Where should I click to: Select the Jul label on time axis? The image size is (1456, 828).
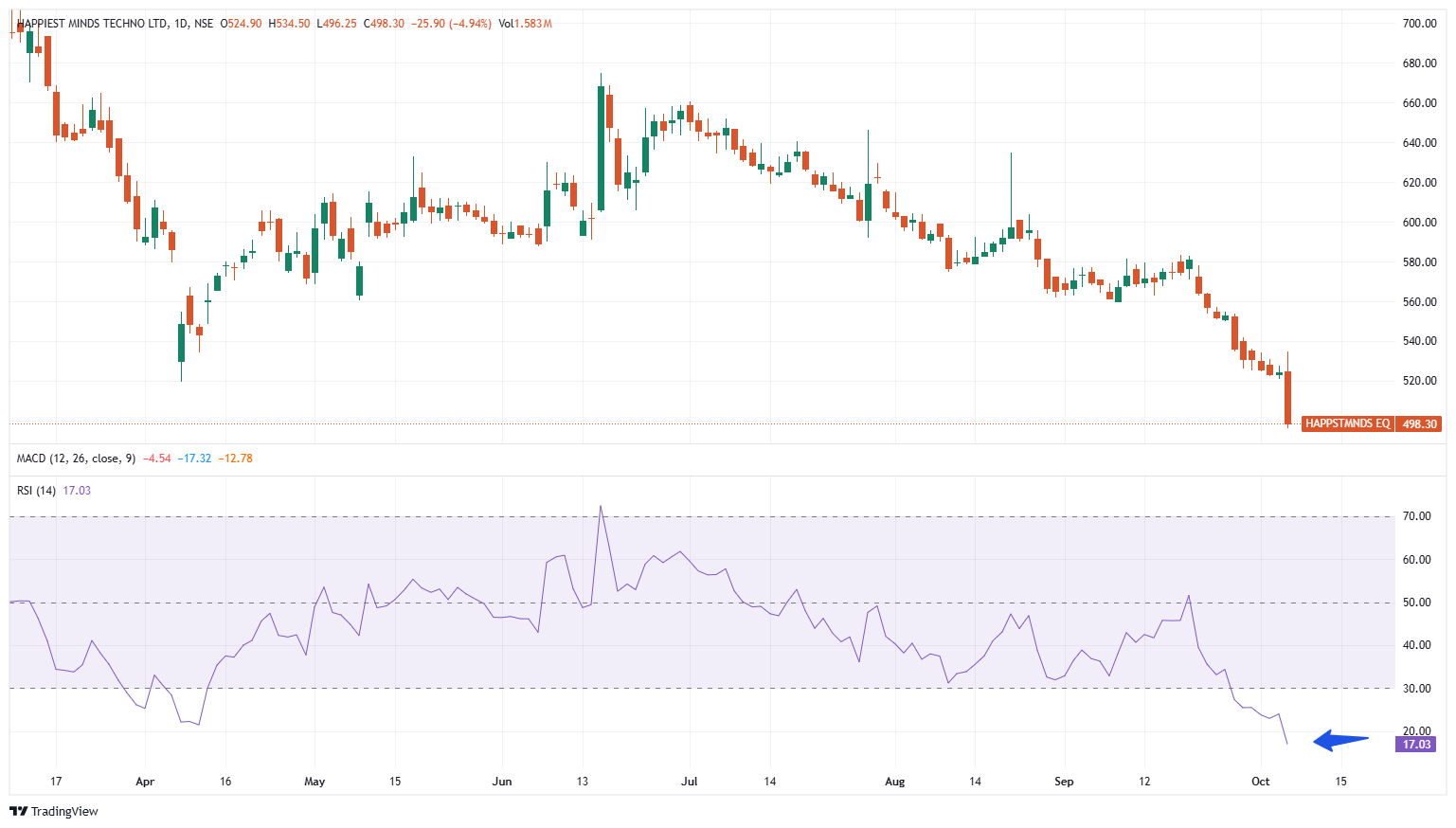tap(690, 782)
